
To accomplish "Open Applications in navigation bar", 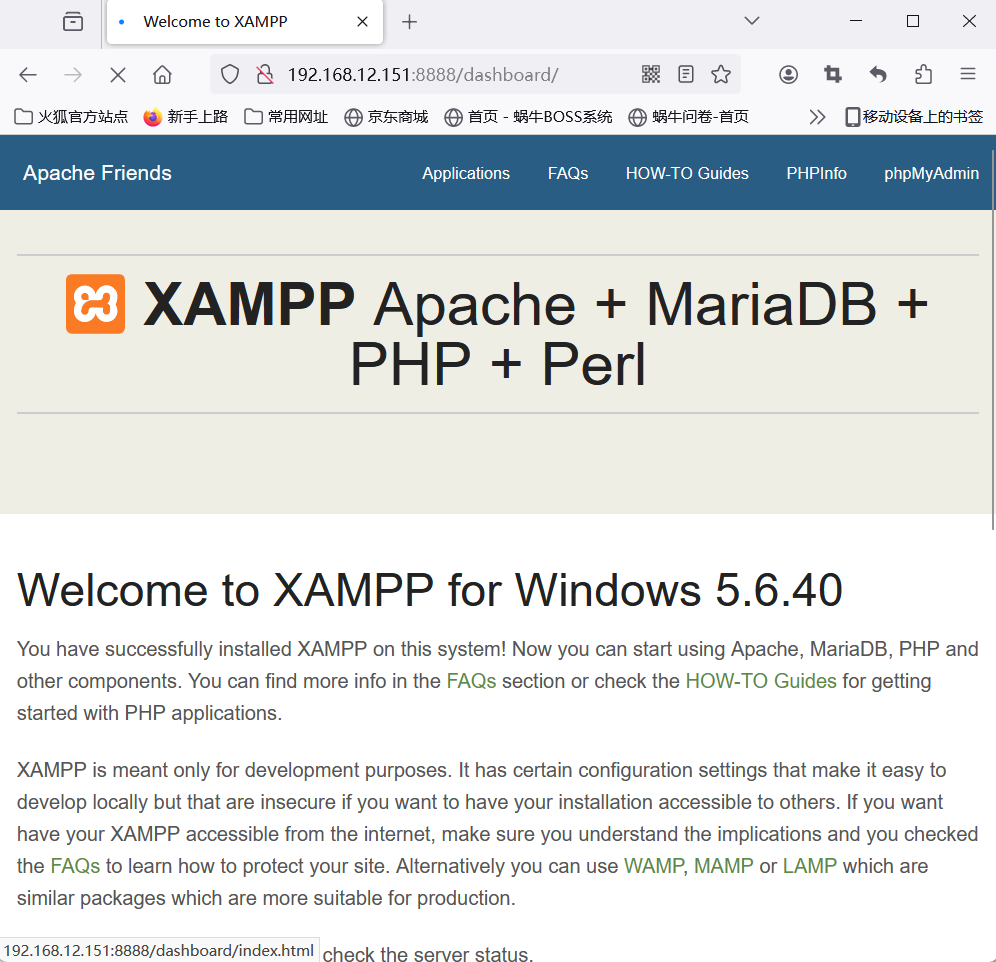I will tap(466, 173).
